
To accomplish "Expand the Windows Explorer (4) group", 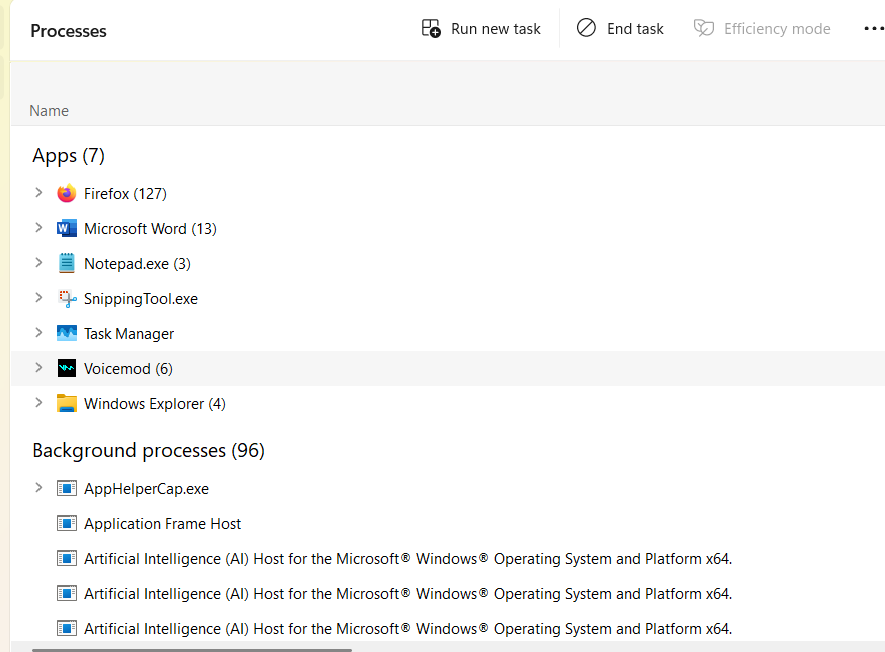I will [38, 402].
